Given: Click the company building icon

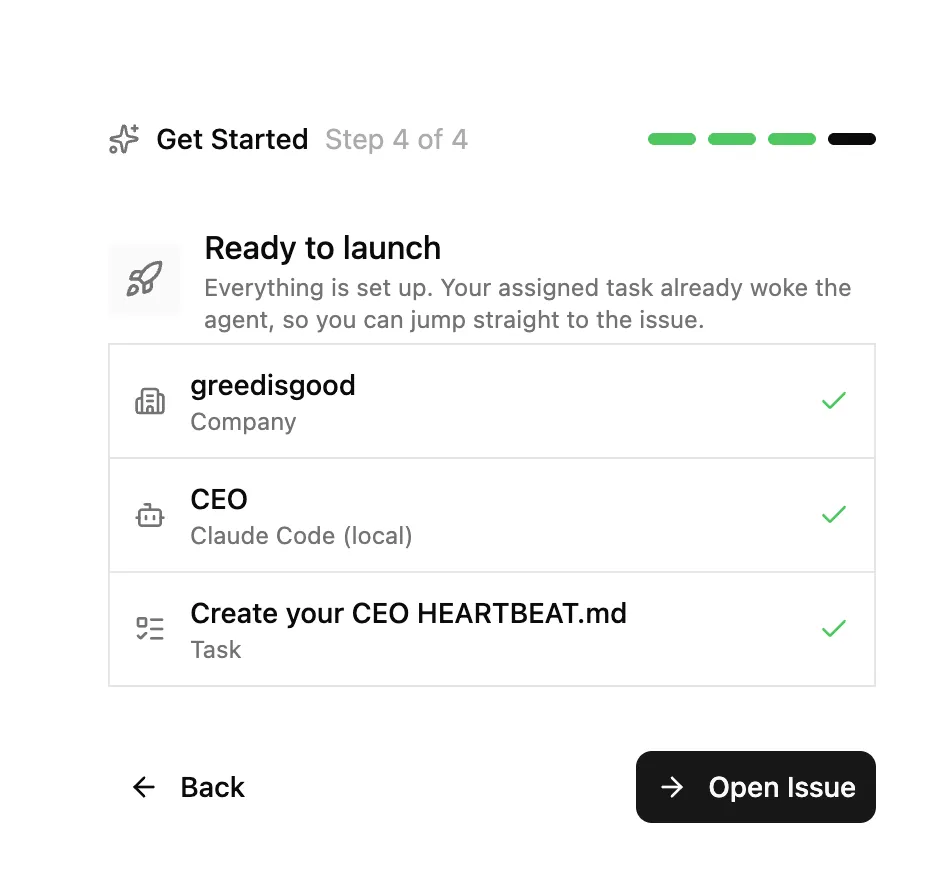Looking at the screenshot, I should pyautogui.click(x=150, y=401).
